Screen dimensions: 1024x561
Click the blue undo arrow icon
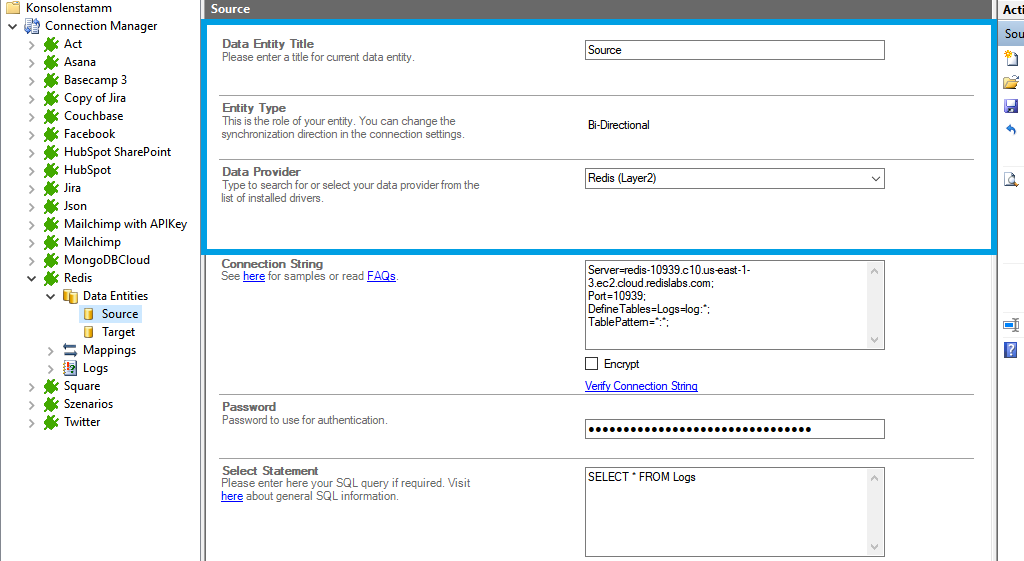pyautogui.click(x=1011, y=131)
